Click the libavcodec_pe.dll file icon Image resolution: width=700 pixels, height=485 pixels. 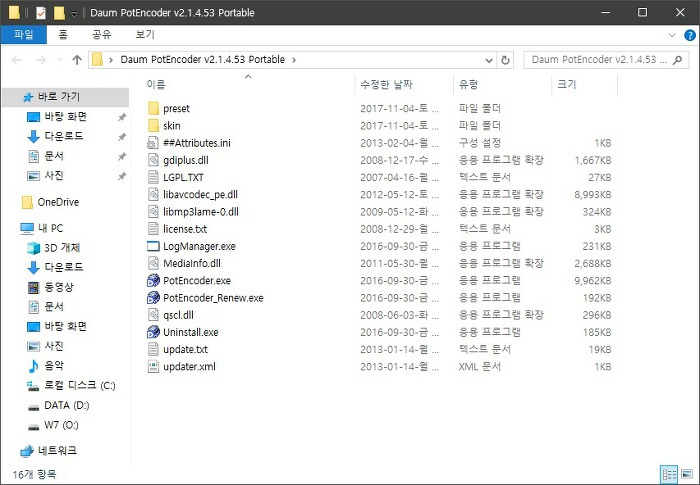pos(153,194)
